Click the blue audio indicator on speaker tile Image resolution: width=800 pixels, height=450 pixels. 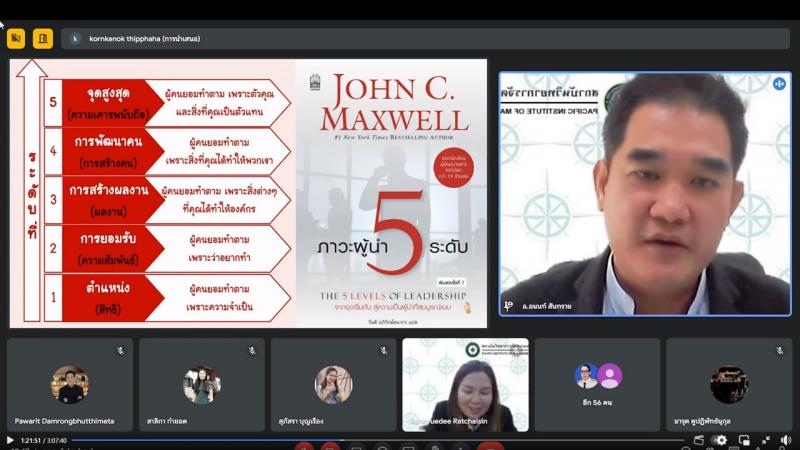(x=779, y=84)
